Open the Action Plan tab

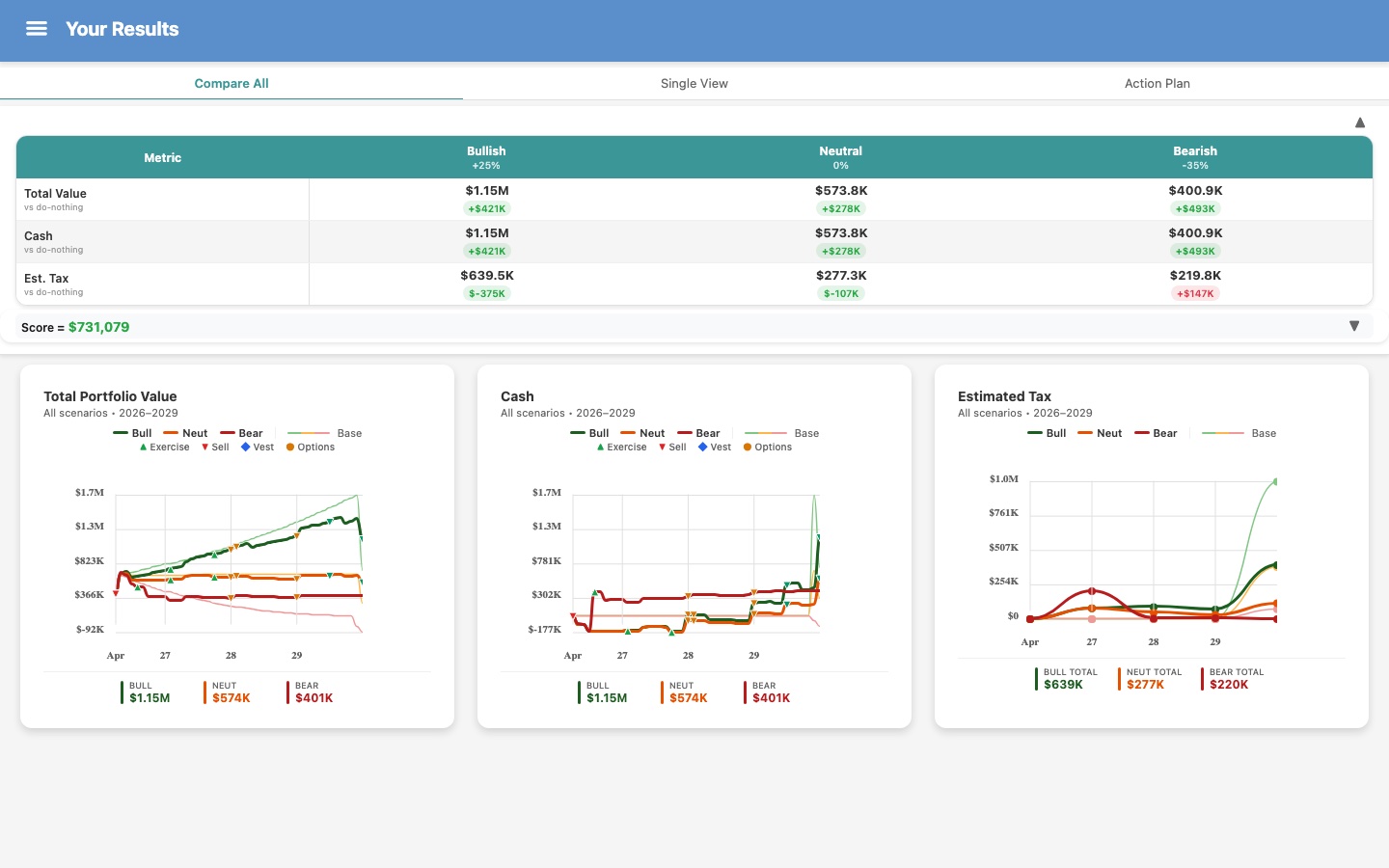tap(1157, 83)
